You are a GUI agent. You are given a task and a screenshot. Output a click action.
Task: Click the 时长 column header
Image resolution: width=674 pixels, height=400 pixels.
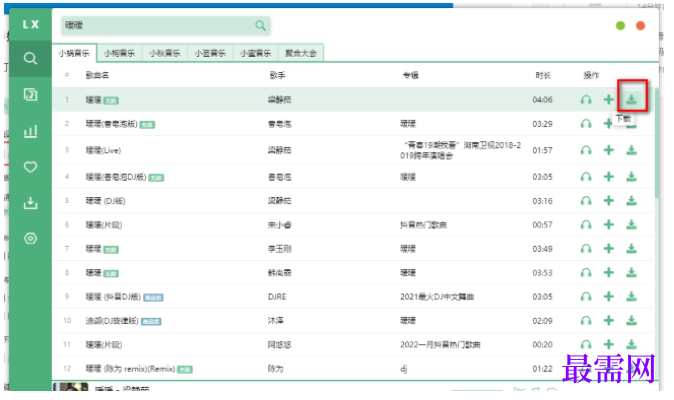[543, 75]
